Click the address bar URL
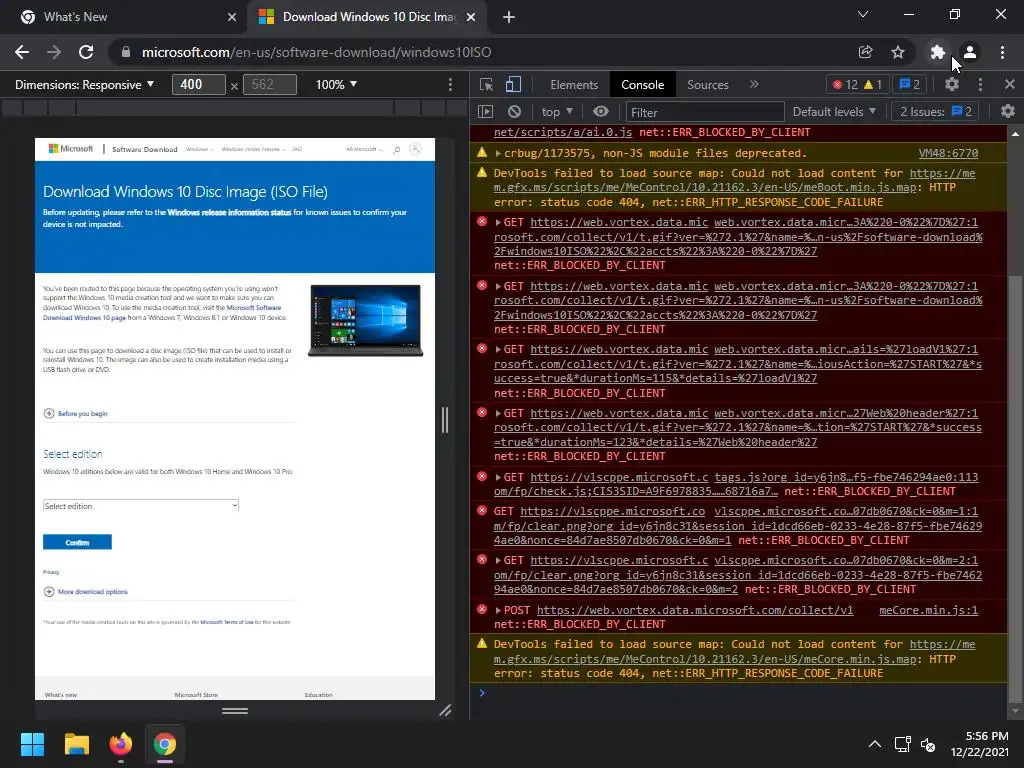This screenshot has width=1024, height=768. coord(317,52)
